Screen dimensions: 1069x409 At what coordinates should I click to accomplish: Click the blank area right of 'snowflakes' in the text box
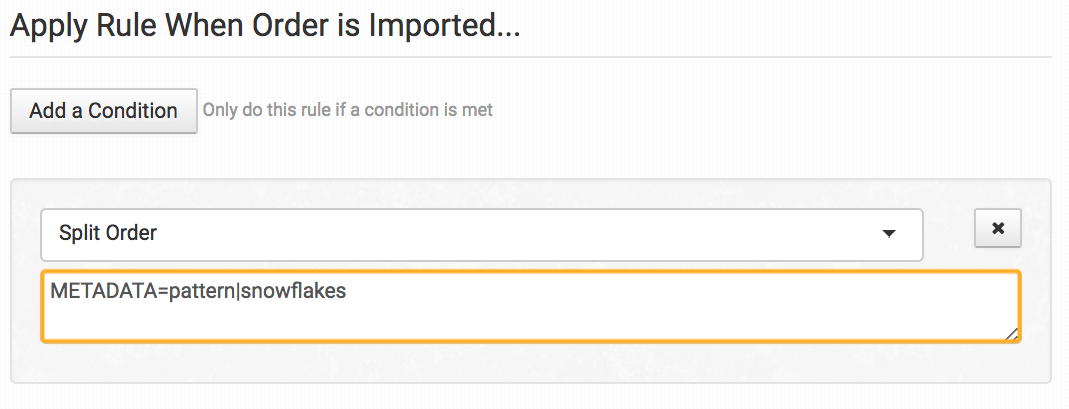point(680,292)
